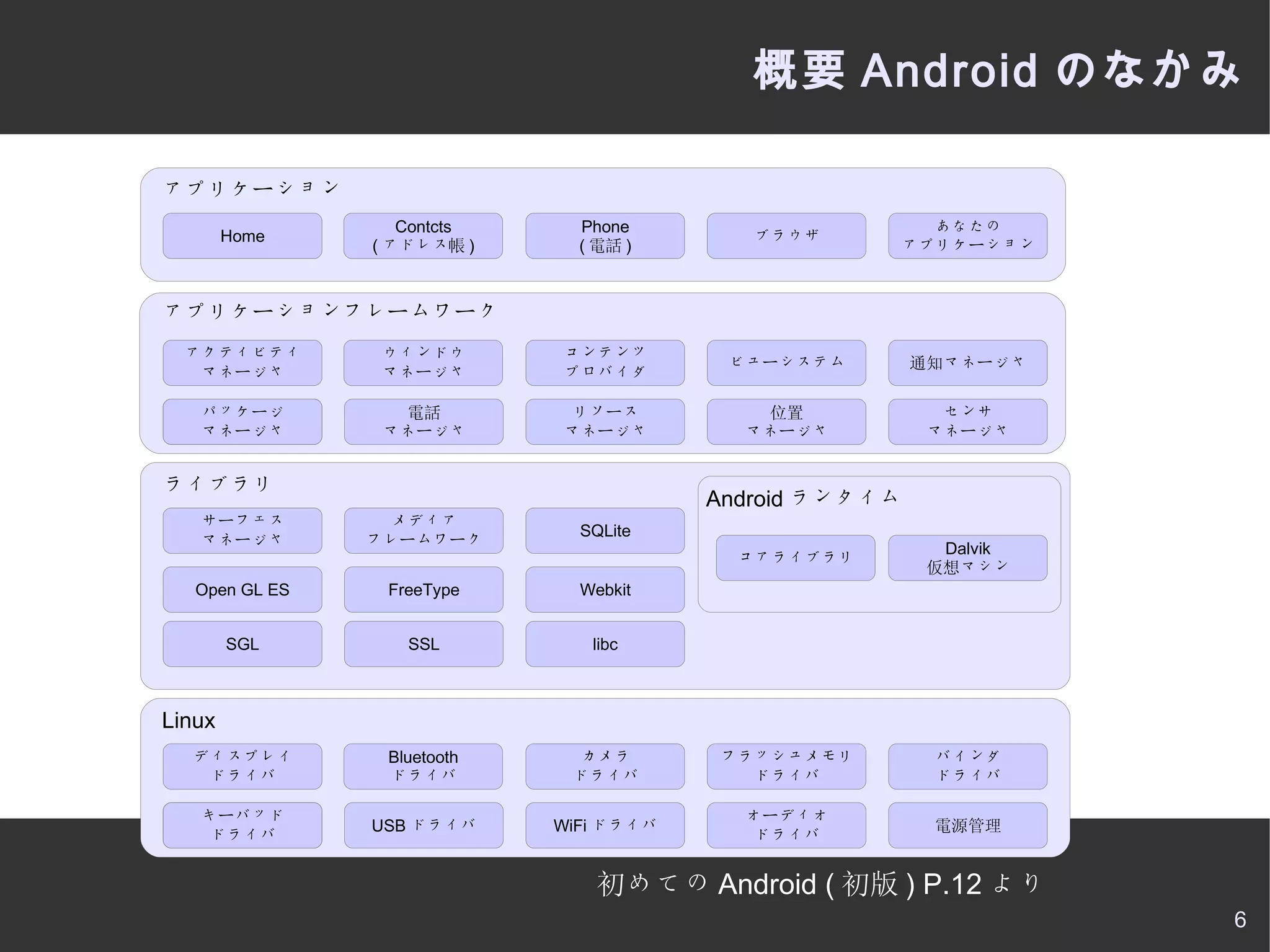1270x952 pixels.
Task: Select アクティビティマネージャ box
Action: click(242, 363)
